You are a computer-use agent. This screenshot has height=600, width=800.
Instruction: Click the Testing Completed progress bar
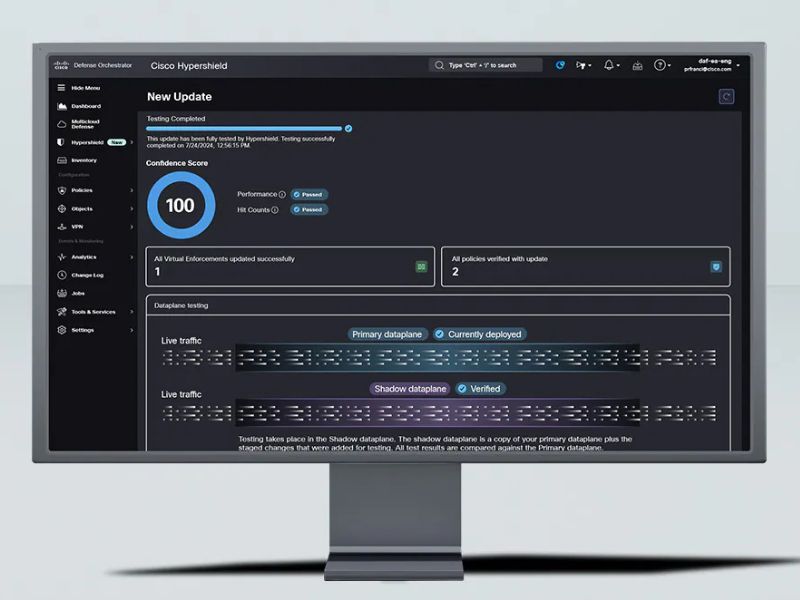[245, 129]
